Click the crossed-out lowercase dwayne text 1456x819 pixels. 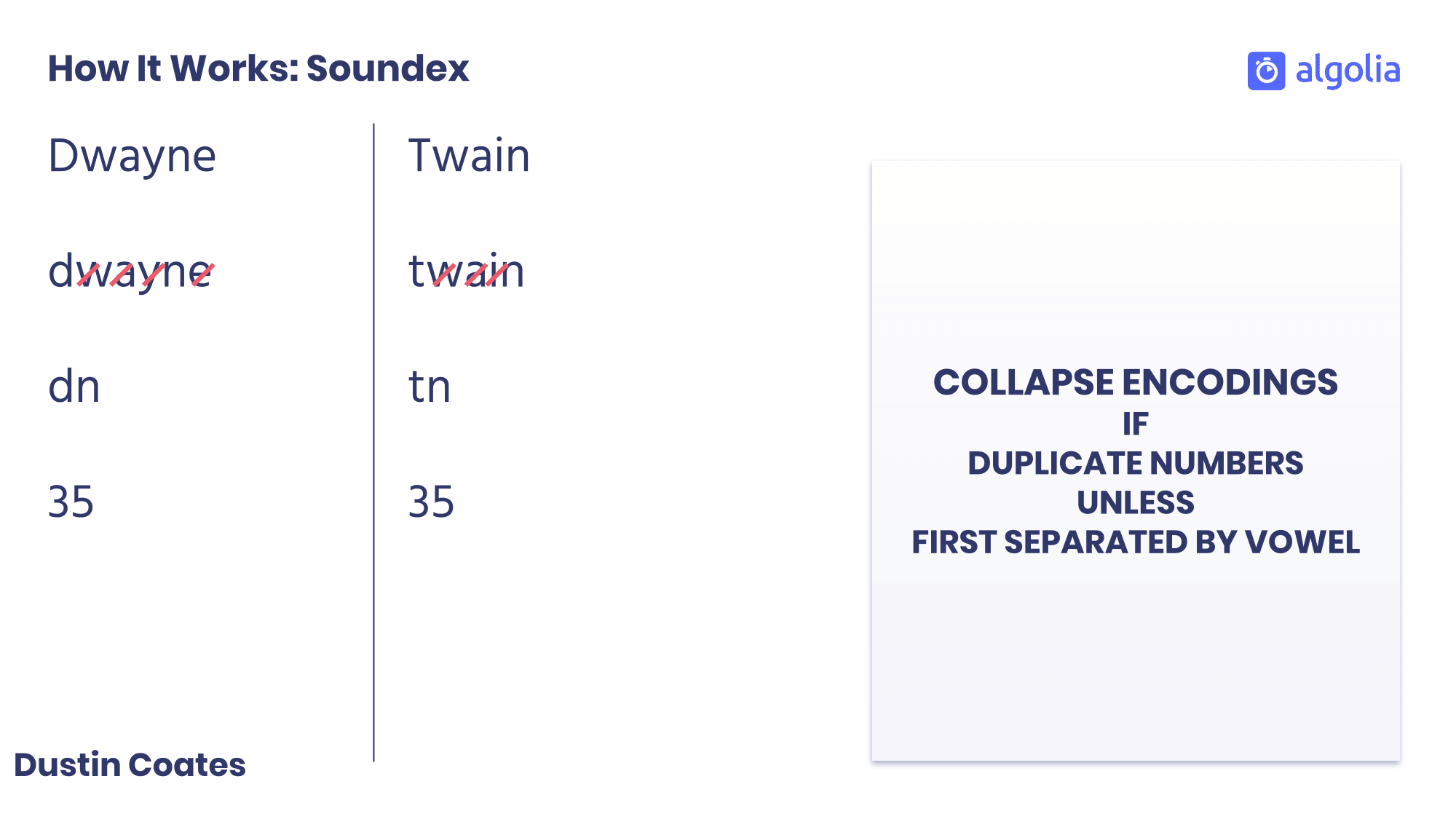click(x=131, y=272)
